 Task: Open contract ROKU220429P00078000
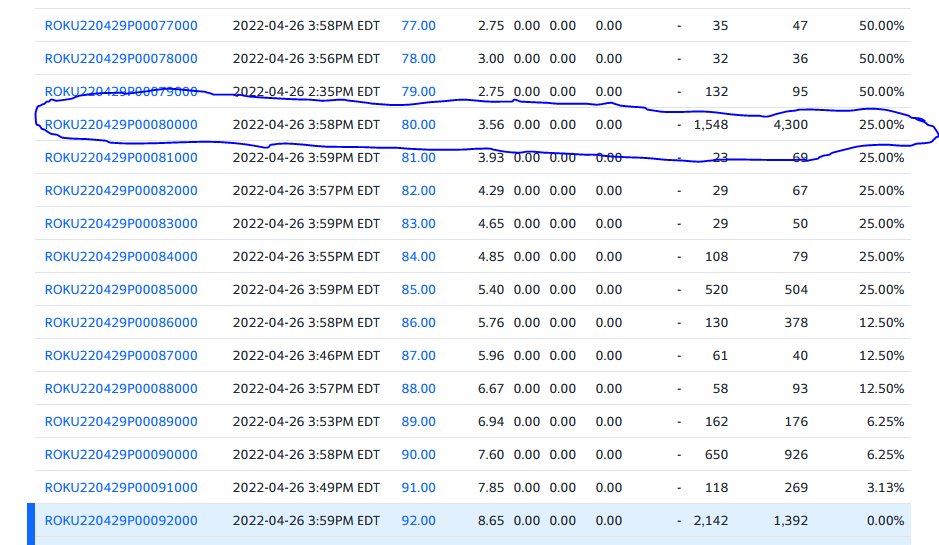(121, 59)
